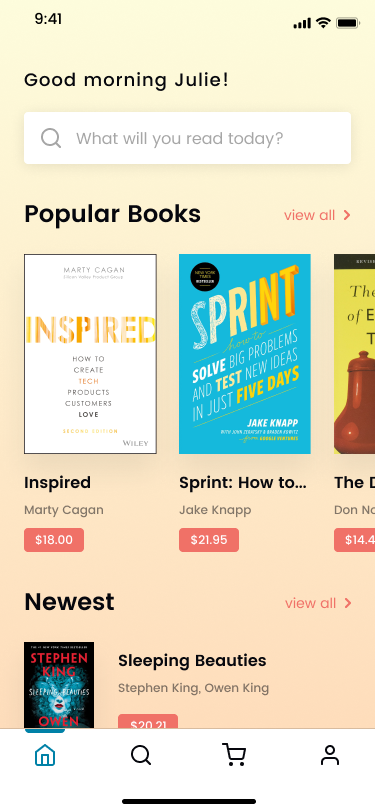Open the Search tab in bottom navigation
Screen dimensions: 375x812
click(x=140, y=755)
